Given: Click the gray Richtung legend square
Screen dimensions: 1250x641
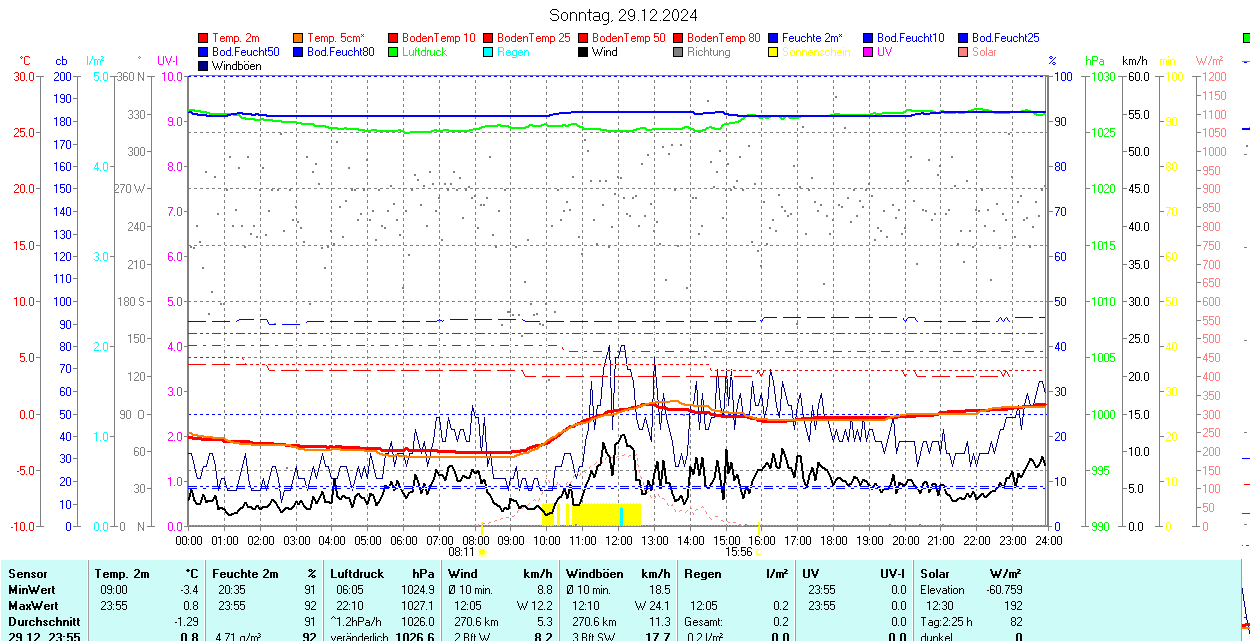Looking at the screenshot, I should point(678,52).
